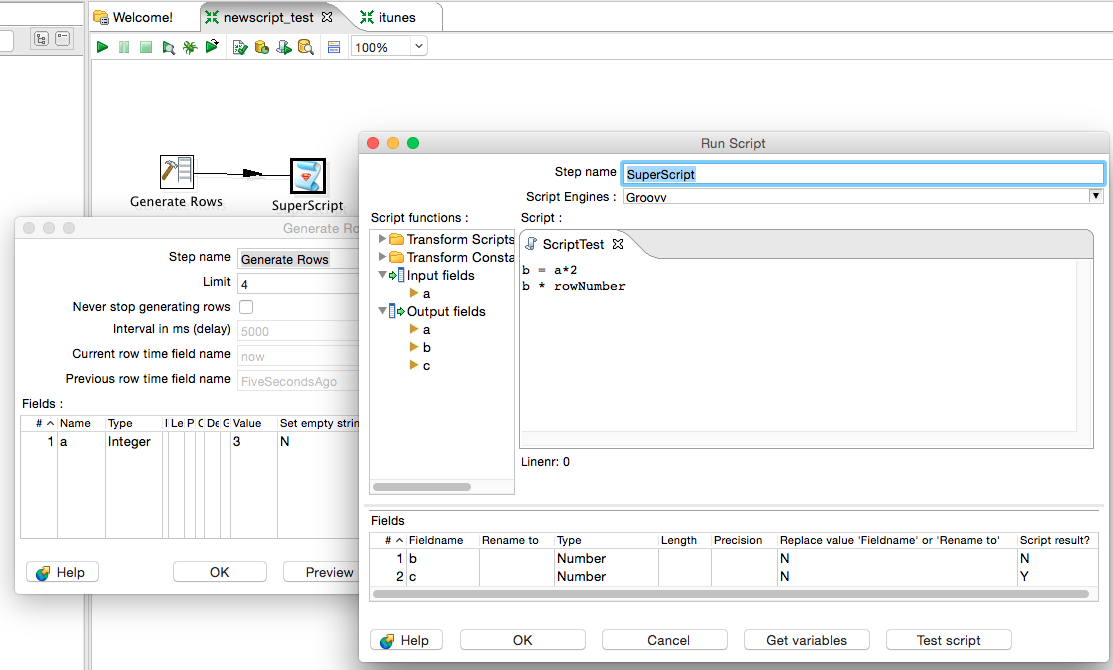Screen dimensions: 1113x670
Task: Click the collapse-all icon in the left panel
Action: tap(62, 39)
